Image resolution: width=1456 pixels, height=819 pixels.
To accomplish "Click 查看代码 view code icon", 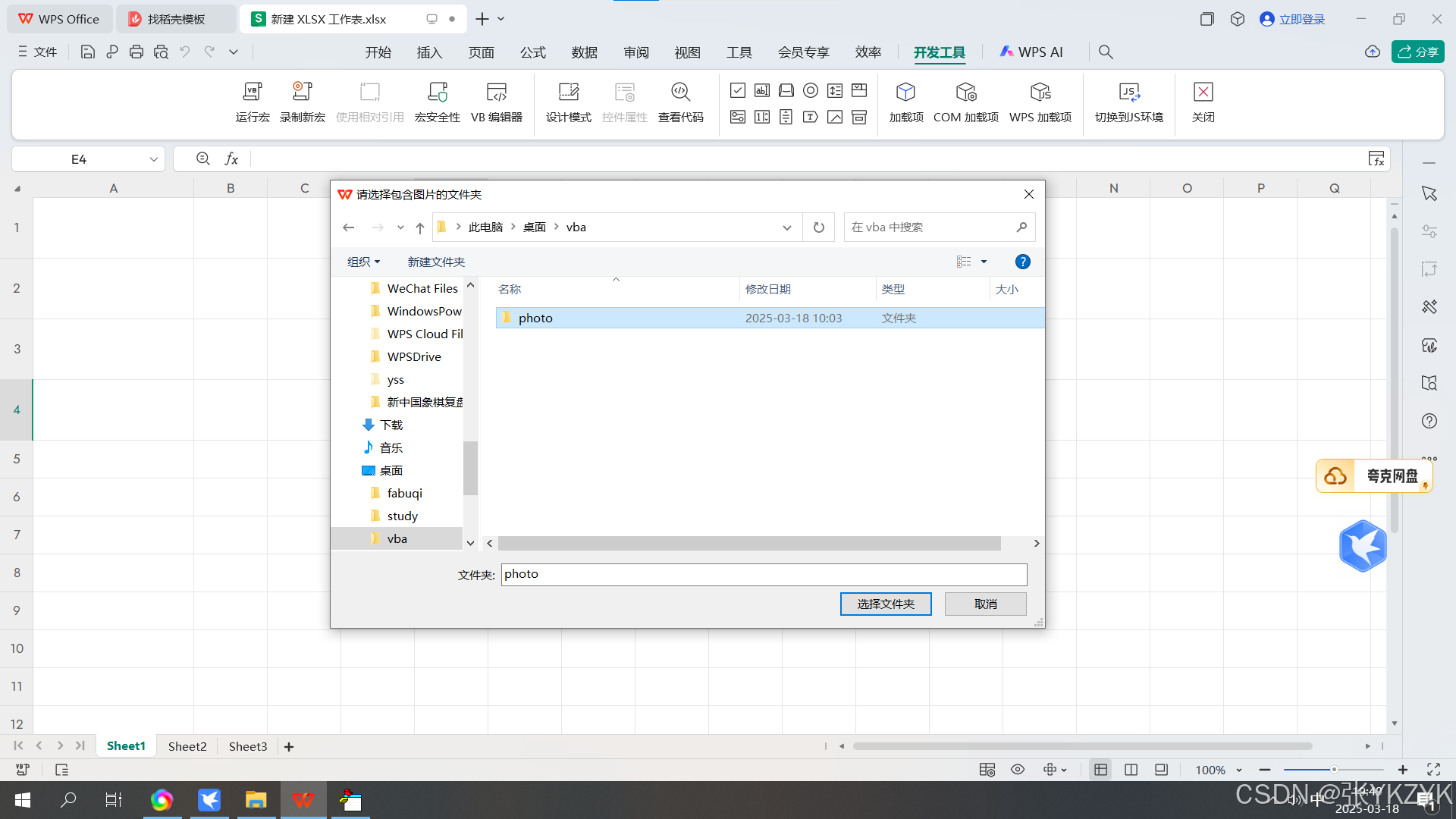I will [680, 93].
